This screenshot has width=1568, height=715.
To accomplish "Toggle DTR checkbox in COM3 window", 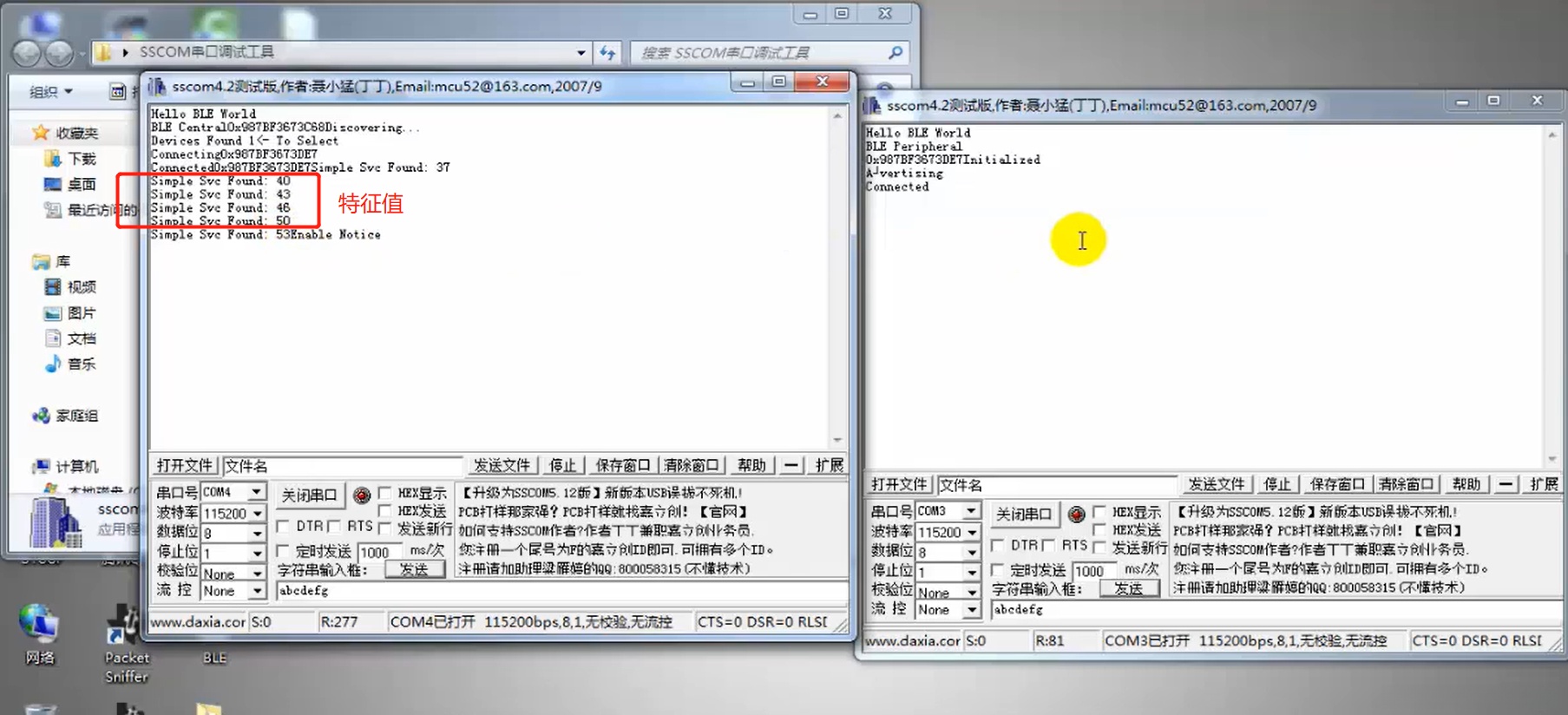I will point(998,546).
